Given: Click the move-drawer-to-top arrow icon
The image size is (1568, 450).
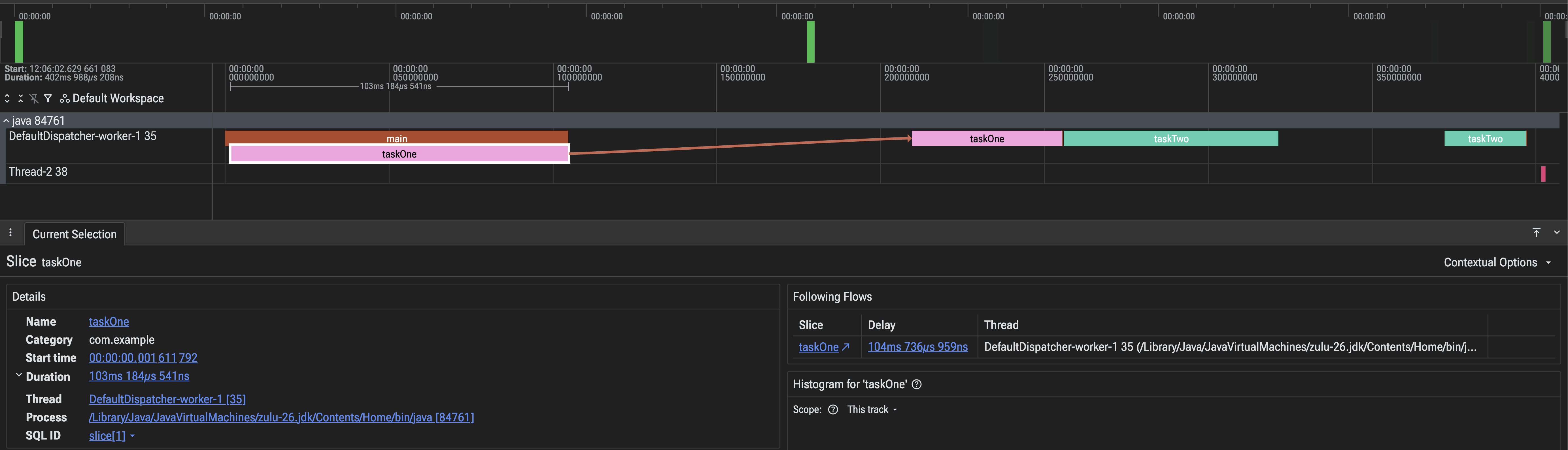Looking at the screenshot, I should (x=1536, y=233).
